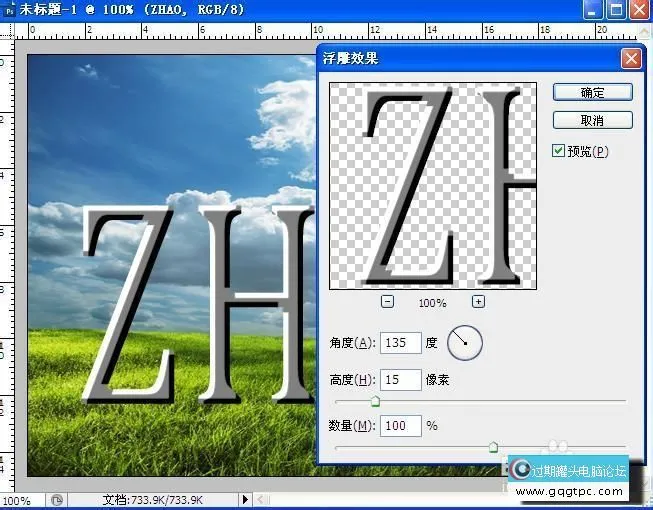Cancel the dialog with 取消 button

[593, 120]
